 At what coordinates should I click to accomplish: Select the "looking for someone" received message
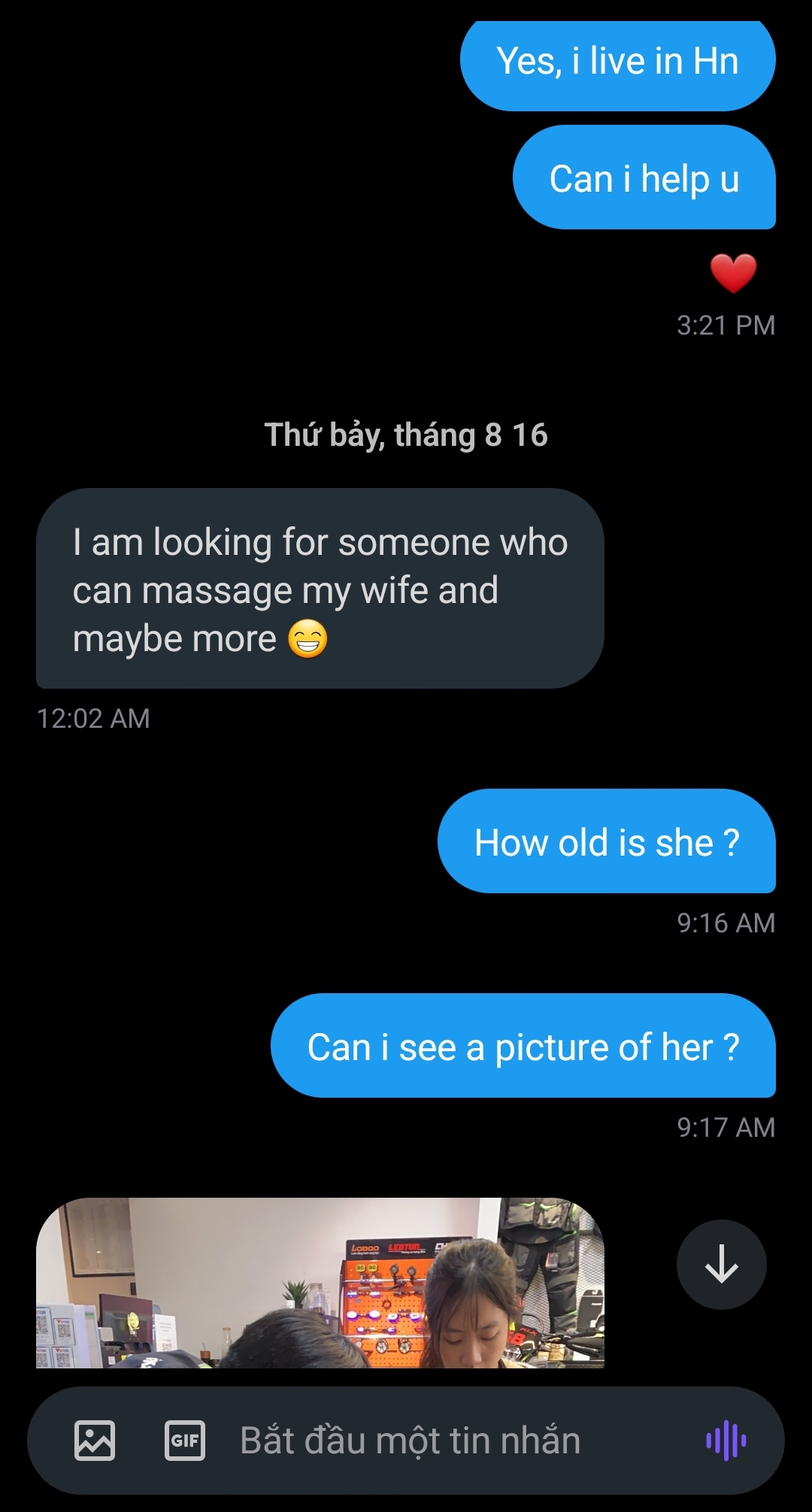320,589
